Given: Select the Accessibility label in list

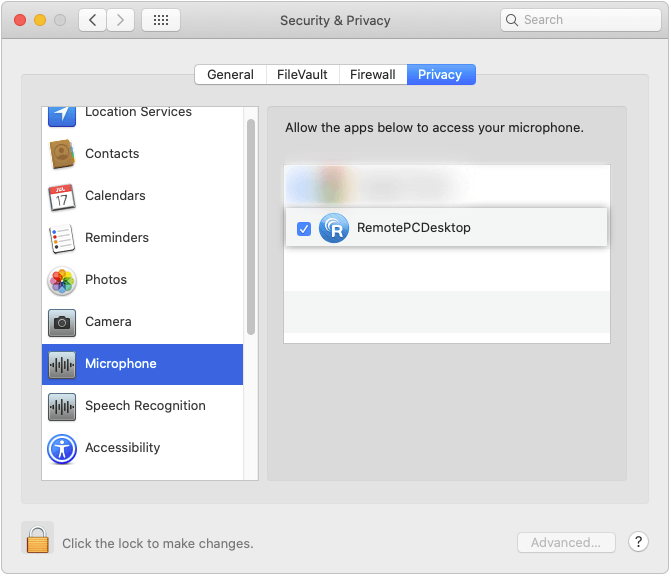Looking at the screenshot, I should tap(122, 448).
